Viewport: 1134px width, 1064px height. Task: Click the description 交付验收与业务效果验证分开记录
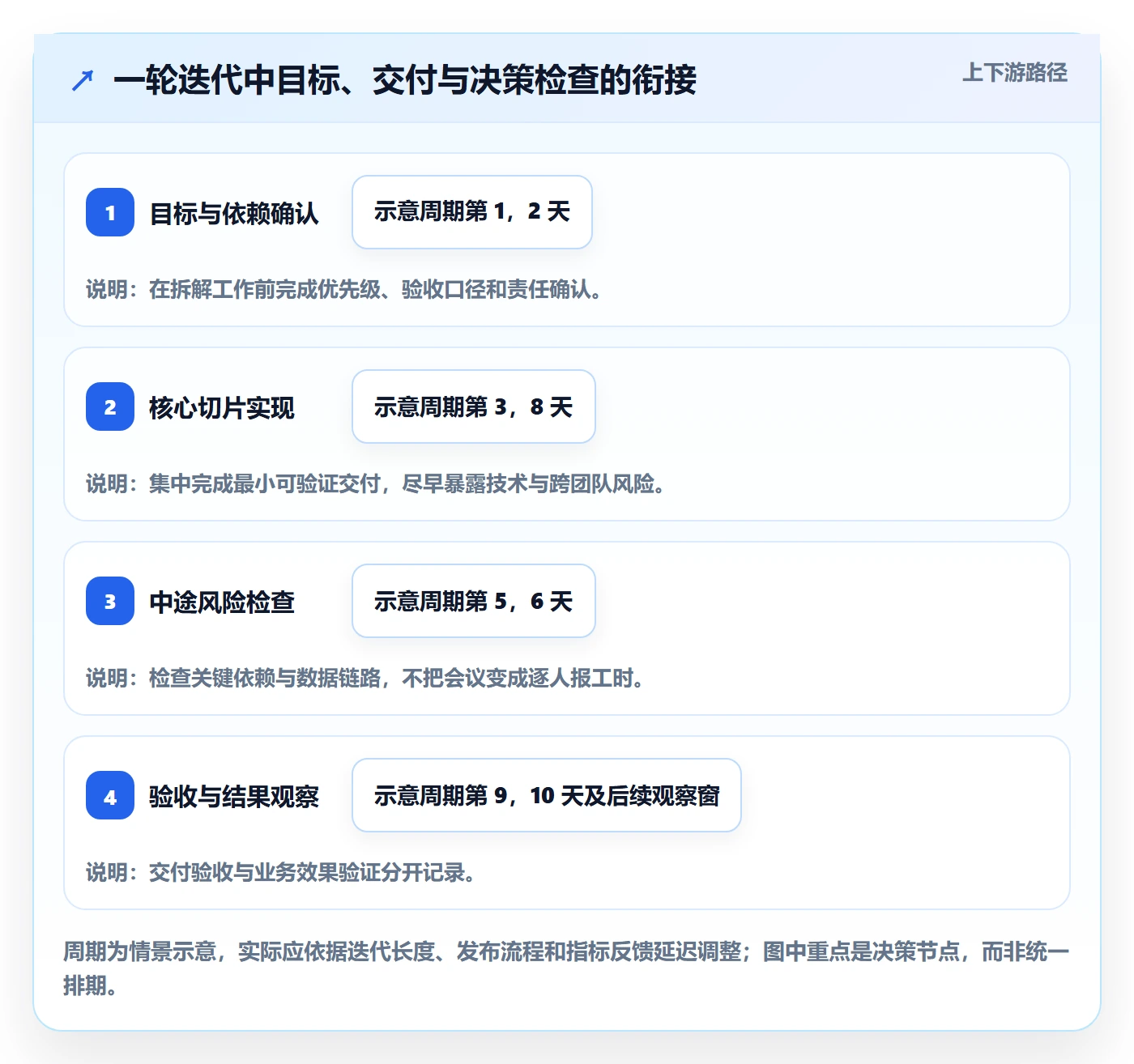pyautogui.click(x=282, y=873)
